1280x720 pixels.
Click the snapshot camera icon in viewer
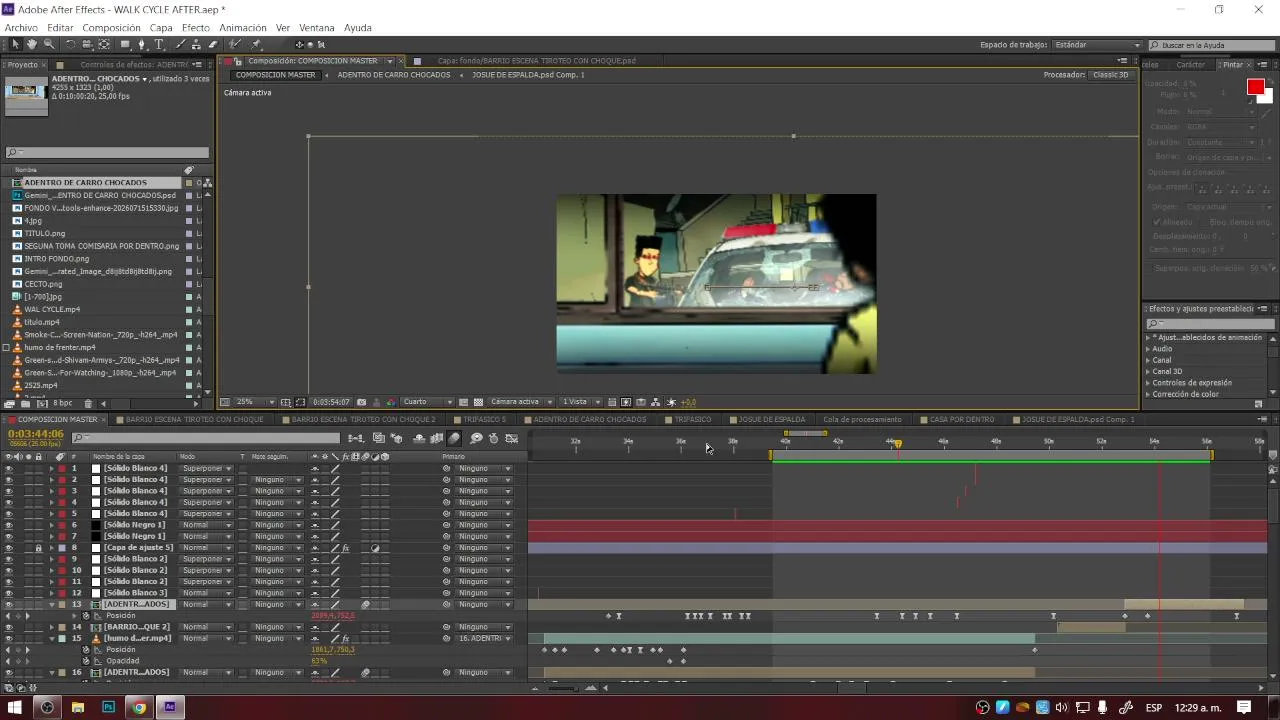point(362,402)
